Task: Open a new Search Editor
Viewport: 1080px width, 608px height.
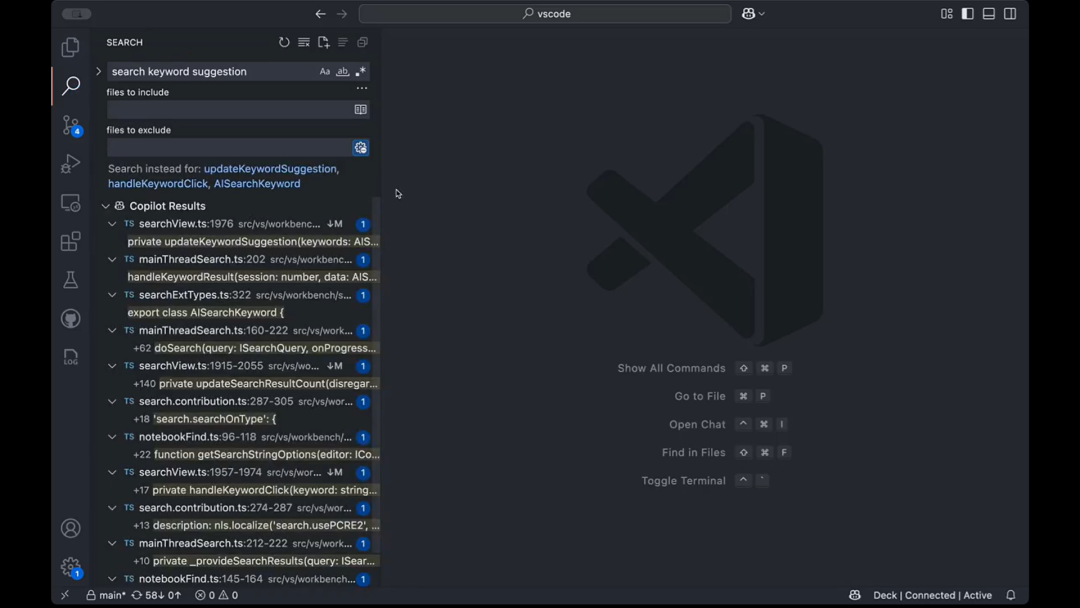Action: (x=323, y=42)
